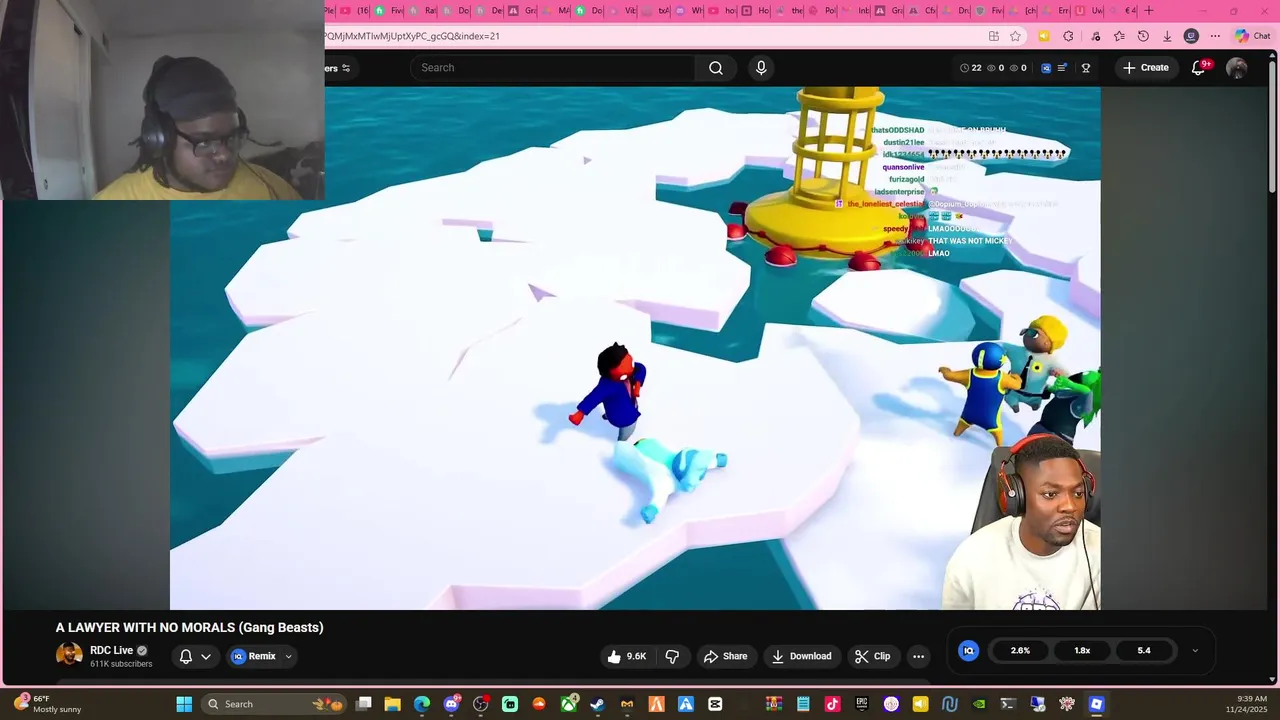This screenshot has height=720, width=1280.
Task: Bookmark this page with the star icon
Action: pos(1016,36)
